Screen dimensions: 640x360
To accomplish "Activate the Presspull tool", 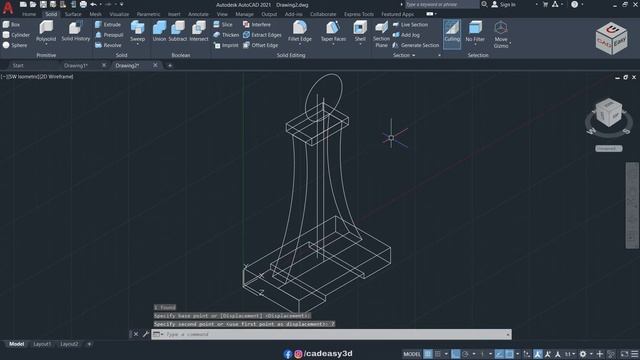I will [x=109, y=35].
